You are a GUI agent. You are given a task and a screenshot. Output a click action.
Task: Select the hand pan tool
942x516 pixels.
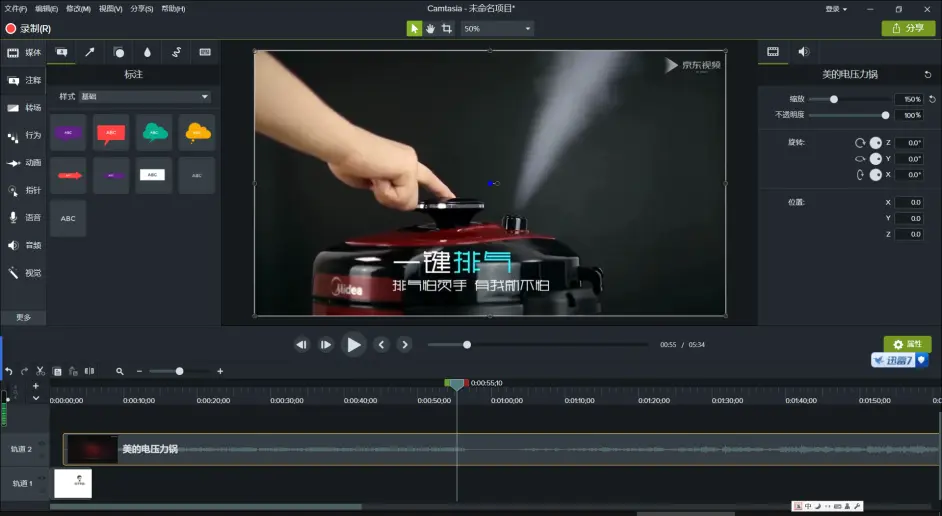pos(430,28)
